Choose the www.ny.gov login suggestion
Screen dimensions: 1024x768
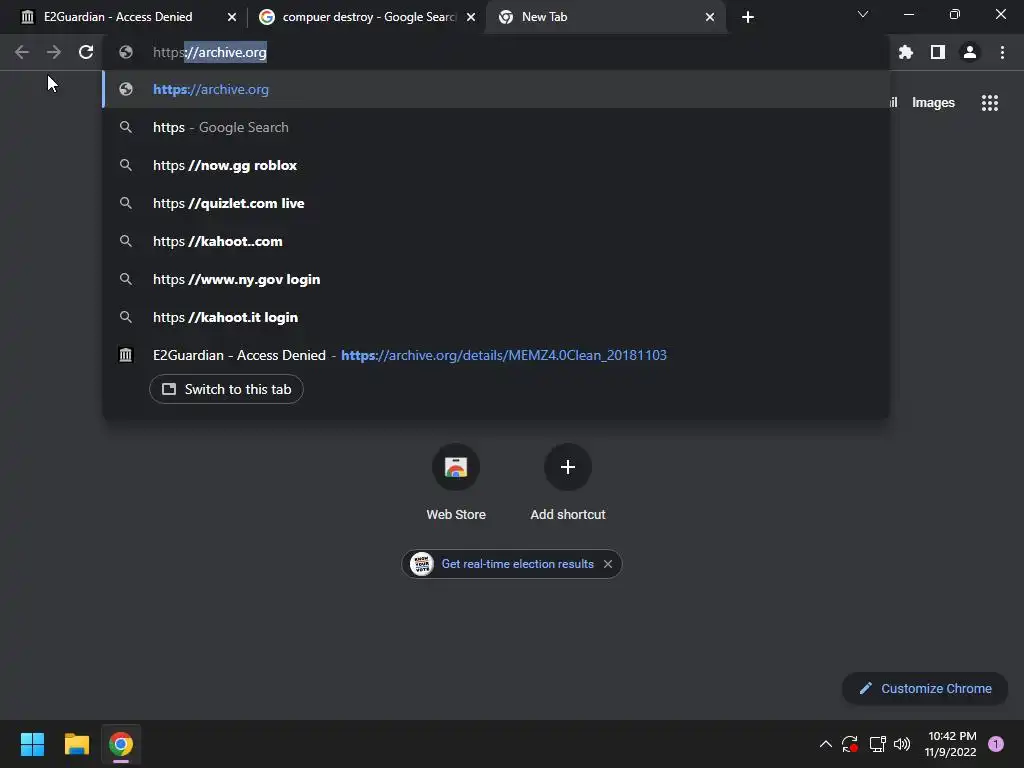coord(496,279)
